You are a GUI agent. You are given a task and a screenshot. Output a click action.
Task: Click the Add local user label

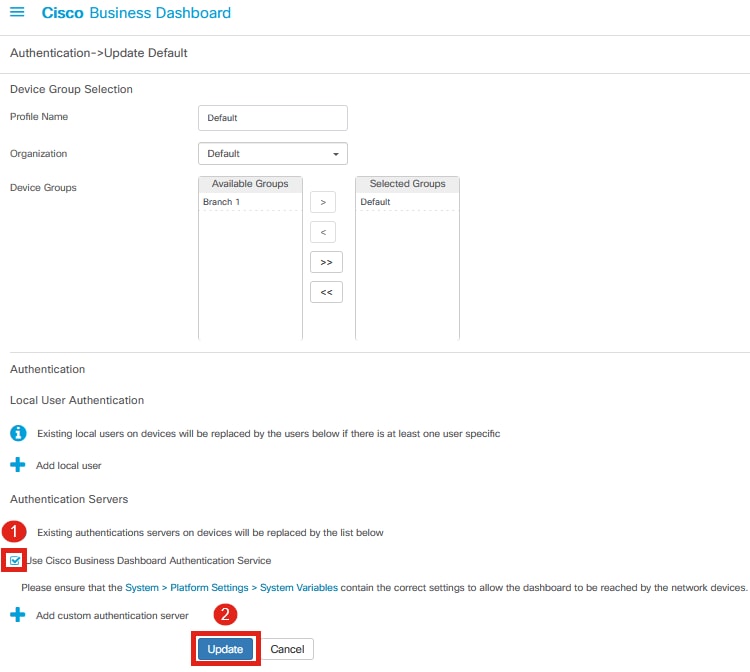(x=68, y=465)
